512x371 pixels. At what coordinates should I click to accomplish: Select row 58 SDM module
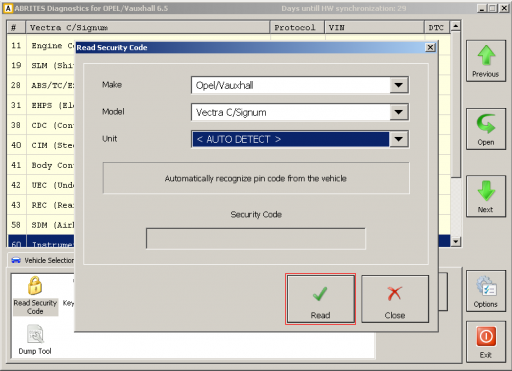[x=41, y=225]
